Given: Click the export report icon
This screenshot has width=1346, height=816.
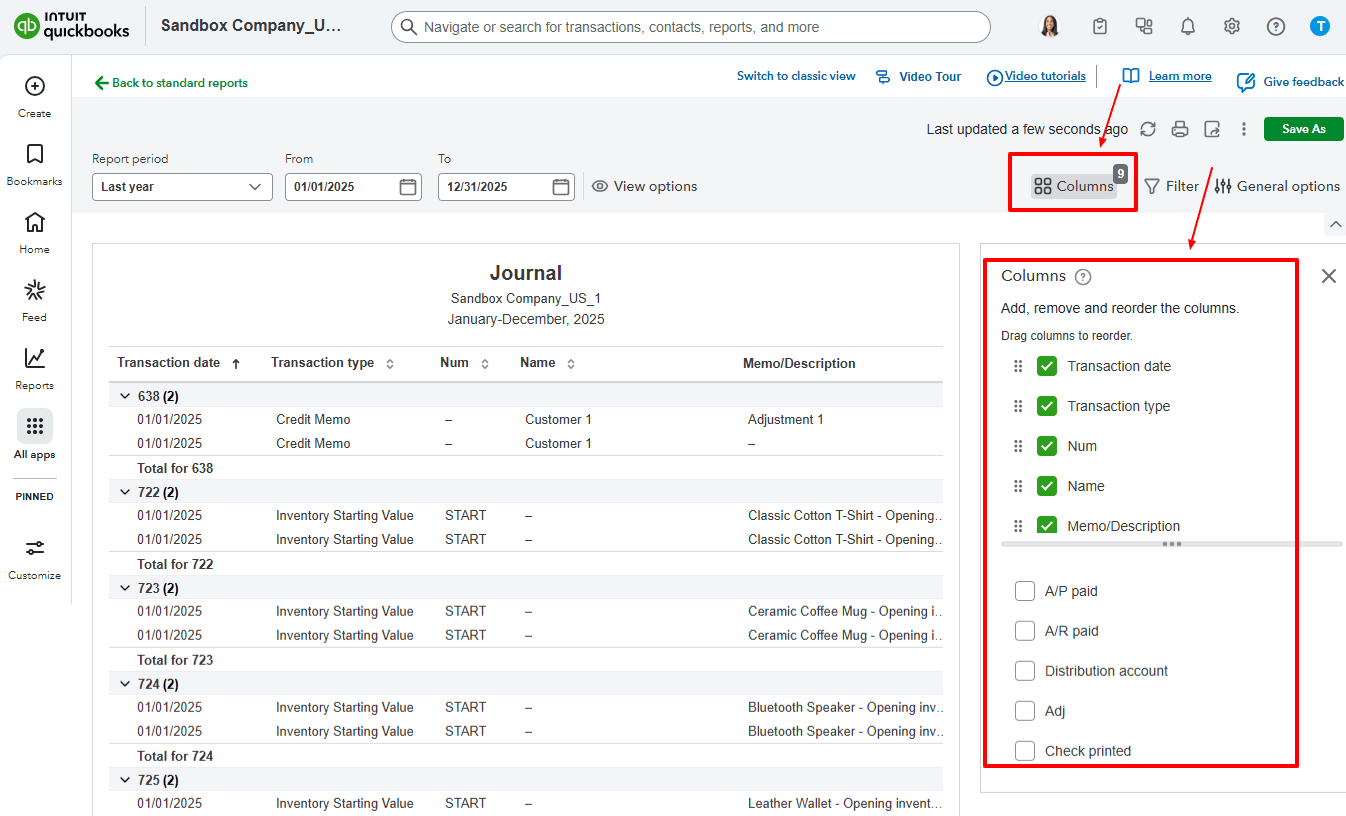Looking at the screenshot, I should pyautogui.click(x=1212, y=129).
